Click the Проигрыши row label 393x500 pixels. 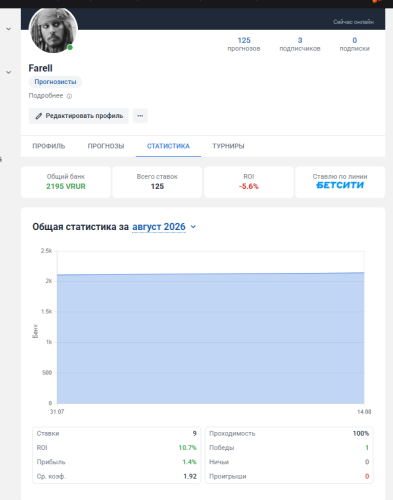click(228, 476)
